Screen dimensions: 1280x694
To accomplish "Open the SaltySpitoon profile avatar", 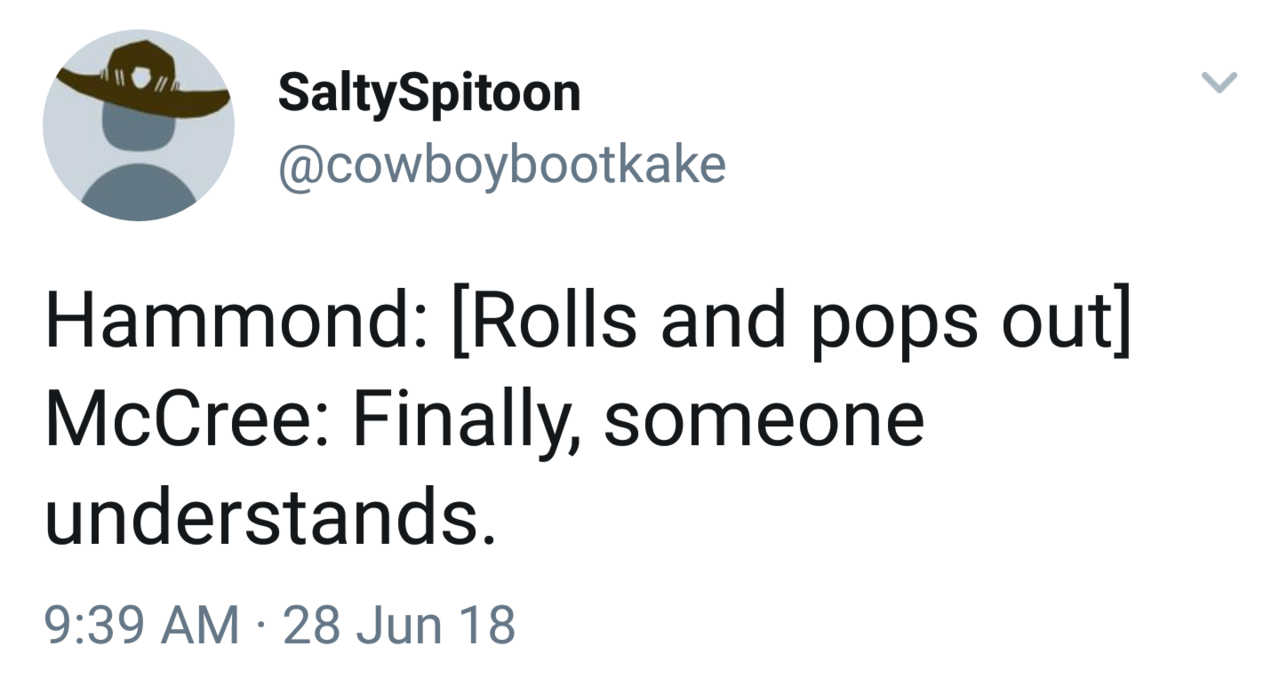I will click(138, 125).
